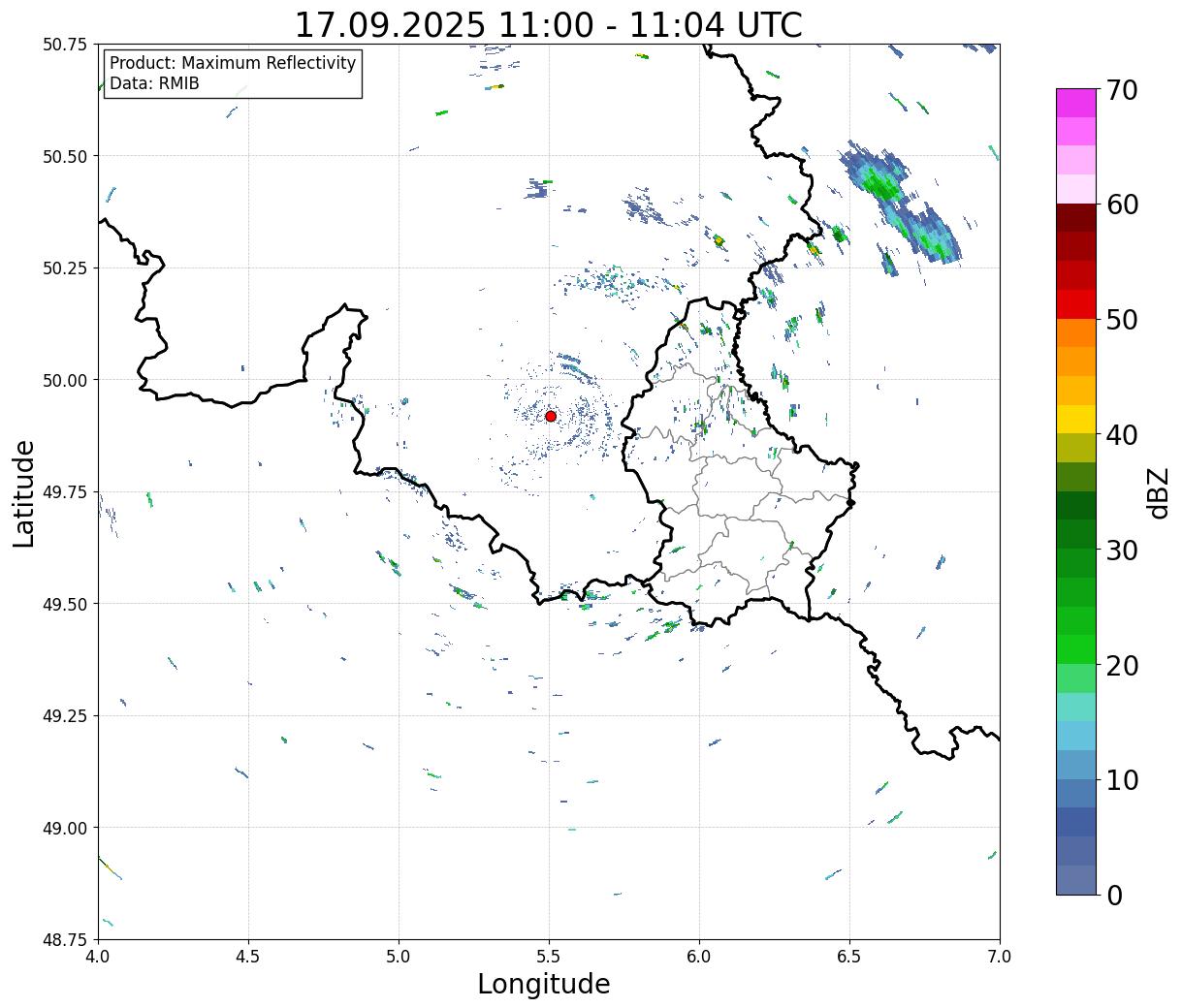Image resolution: width=1182 pixels, height=1008 pixels.
Task: Click the 'Latitude' axis label
Action: click(24, 493)
